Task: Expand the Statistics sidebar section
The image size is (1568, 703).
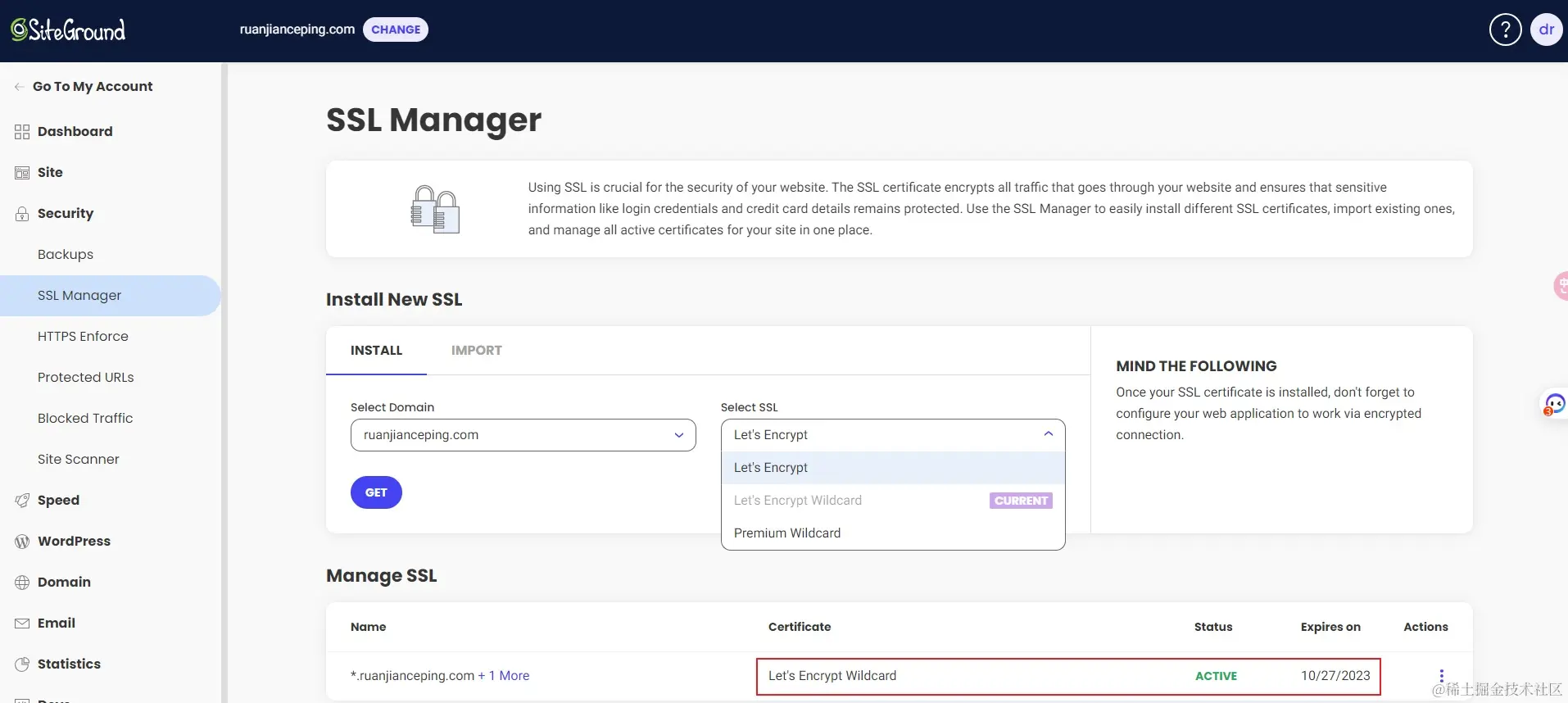Action: [69, 664]
